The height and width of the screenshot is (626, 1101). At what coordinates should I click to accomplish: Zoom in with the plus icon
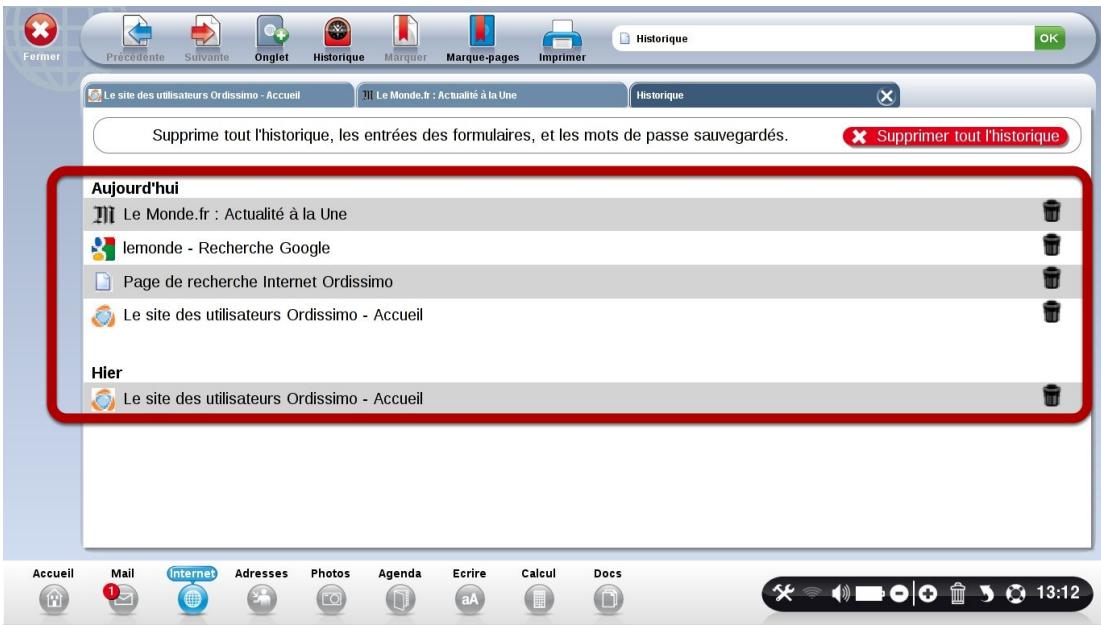pyautogui.click(x=928, y=594)
